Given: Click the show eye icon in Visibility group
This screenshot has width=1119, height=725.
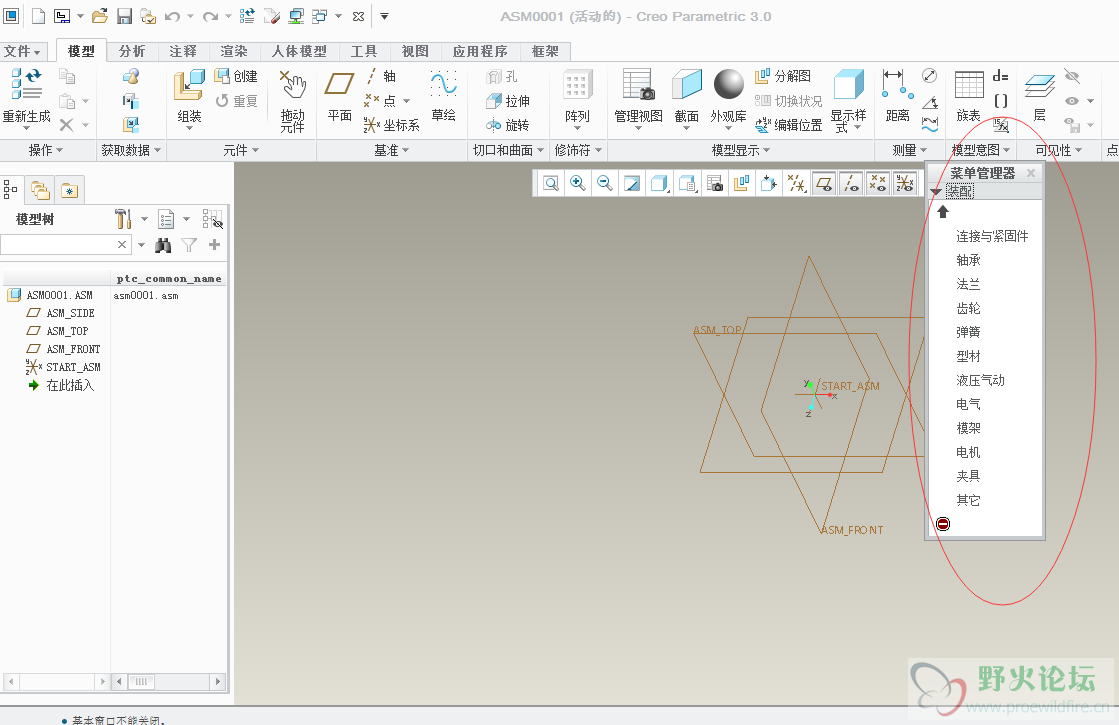Looking at the screenshot, I should click(x=1072, y=101).
